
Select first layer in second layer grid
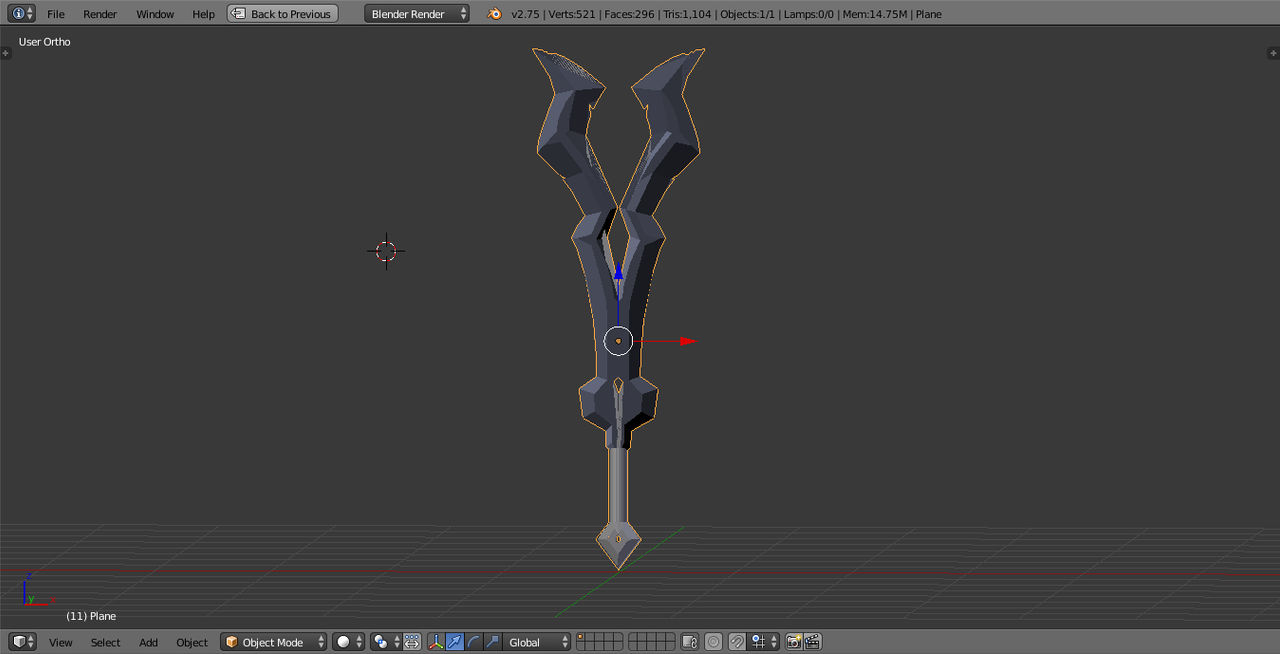pos(632,637)
